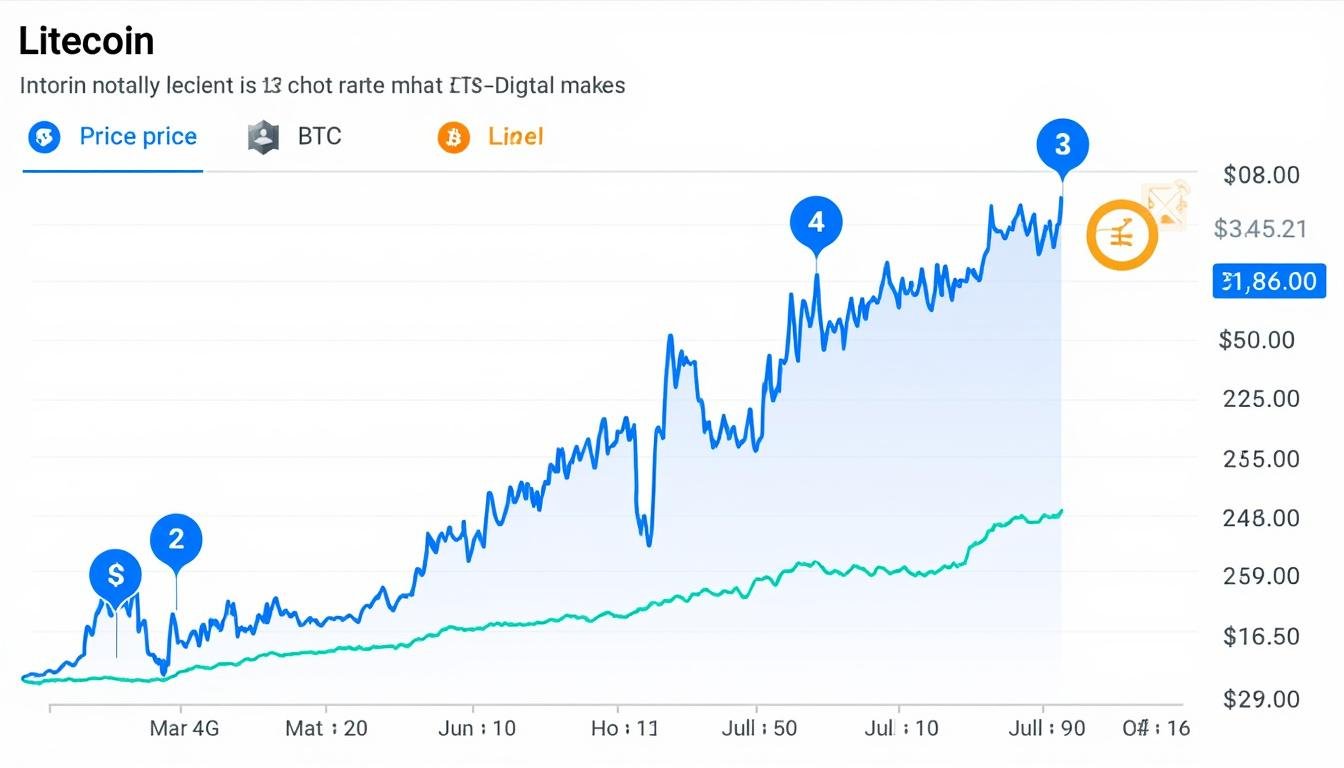The width and height of the screenshot is (1344, 768).
Task: Click the Litecoin heading
Action: (85, 40)
